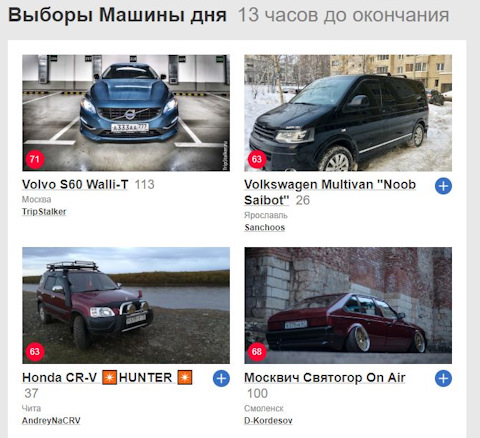Open Volkswagen Multivan "Noob Saibot" link

point(330,192)
